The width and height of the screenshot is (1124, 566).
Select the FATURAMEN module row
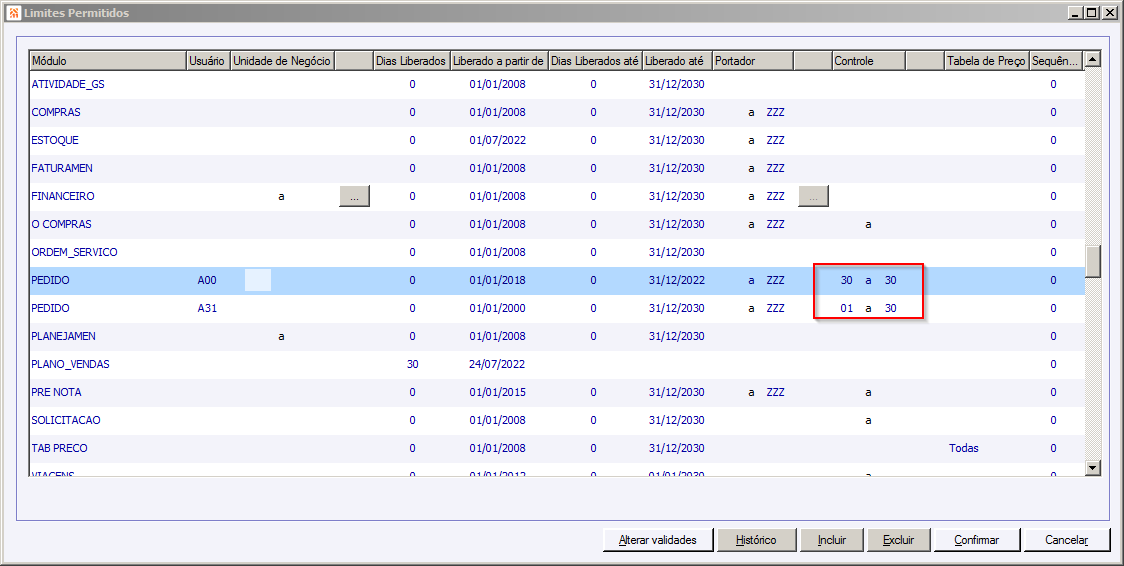556,168
